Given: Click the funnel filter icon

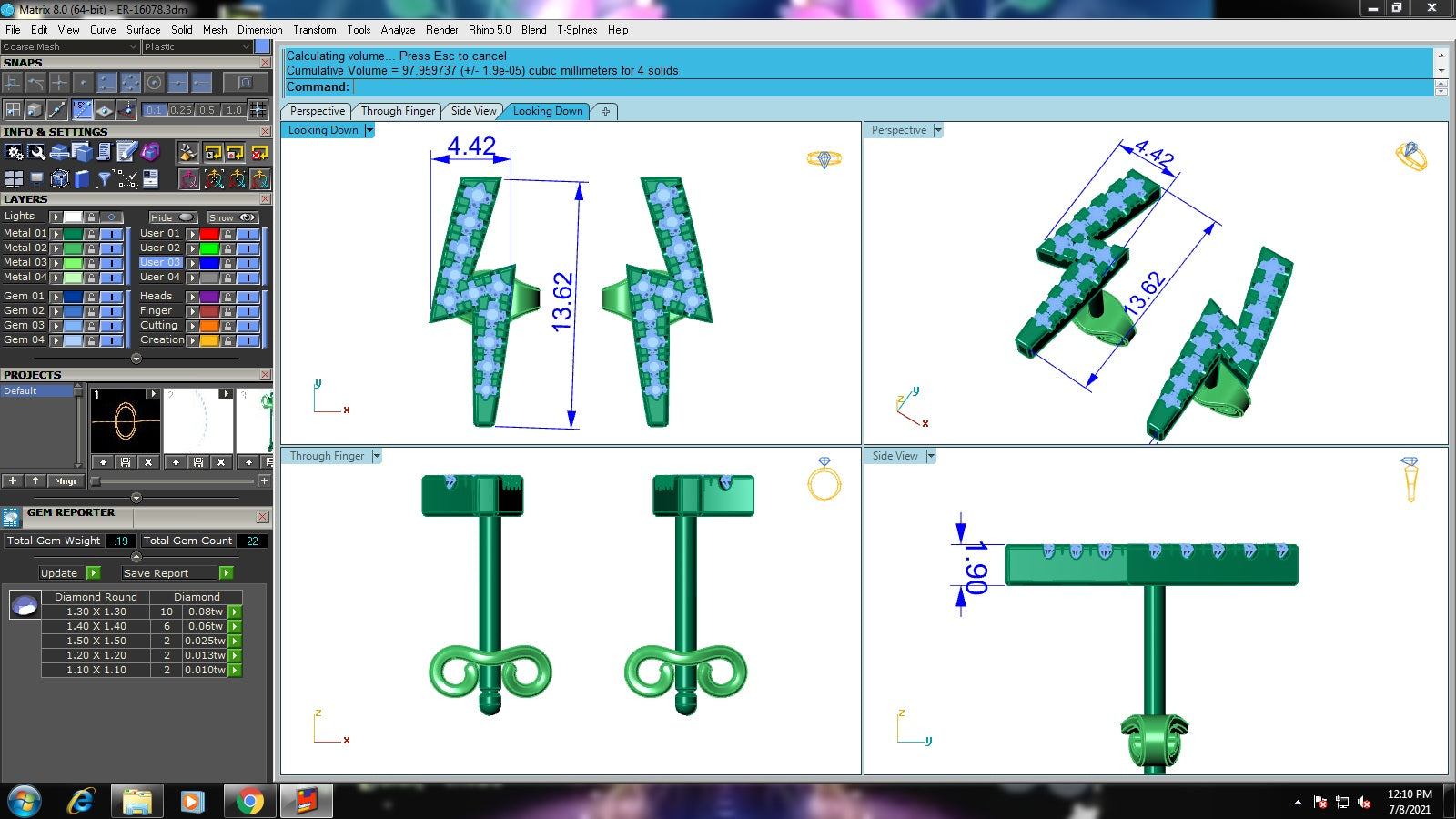Looking at the screenshot, I should click(x=105, y=178).
